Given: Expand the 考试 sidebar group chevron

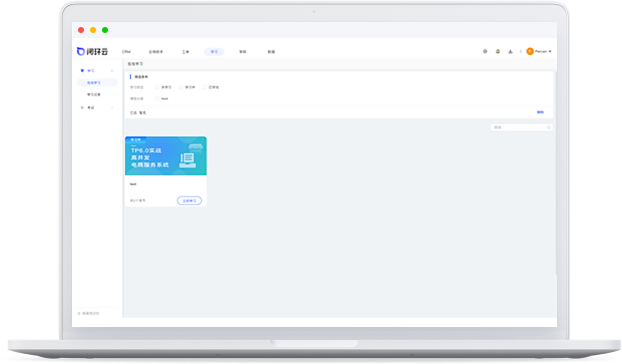Looking at the screenshot, I should click(x=112, y=107).
